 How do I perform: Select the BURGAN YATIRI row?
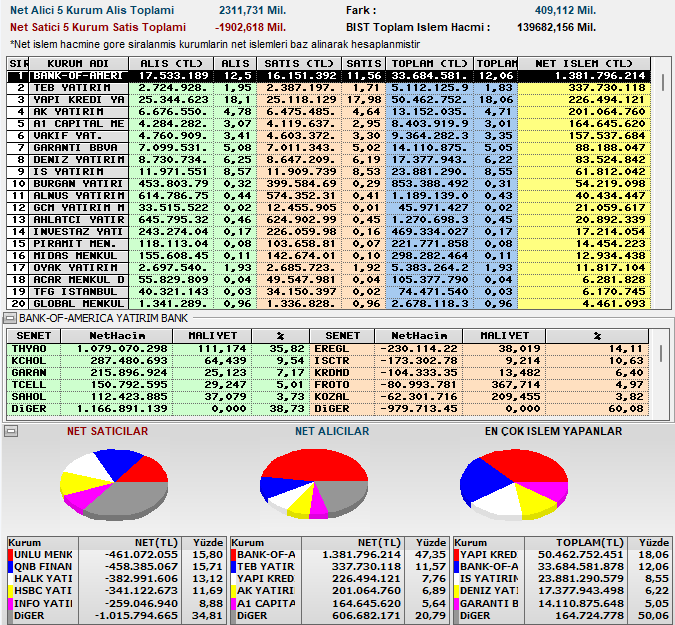(x=328, y=184)
